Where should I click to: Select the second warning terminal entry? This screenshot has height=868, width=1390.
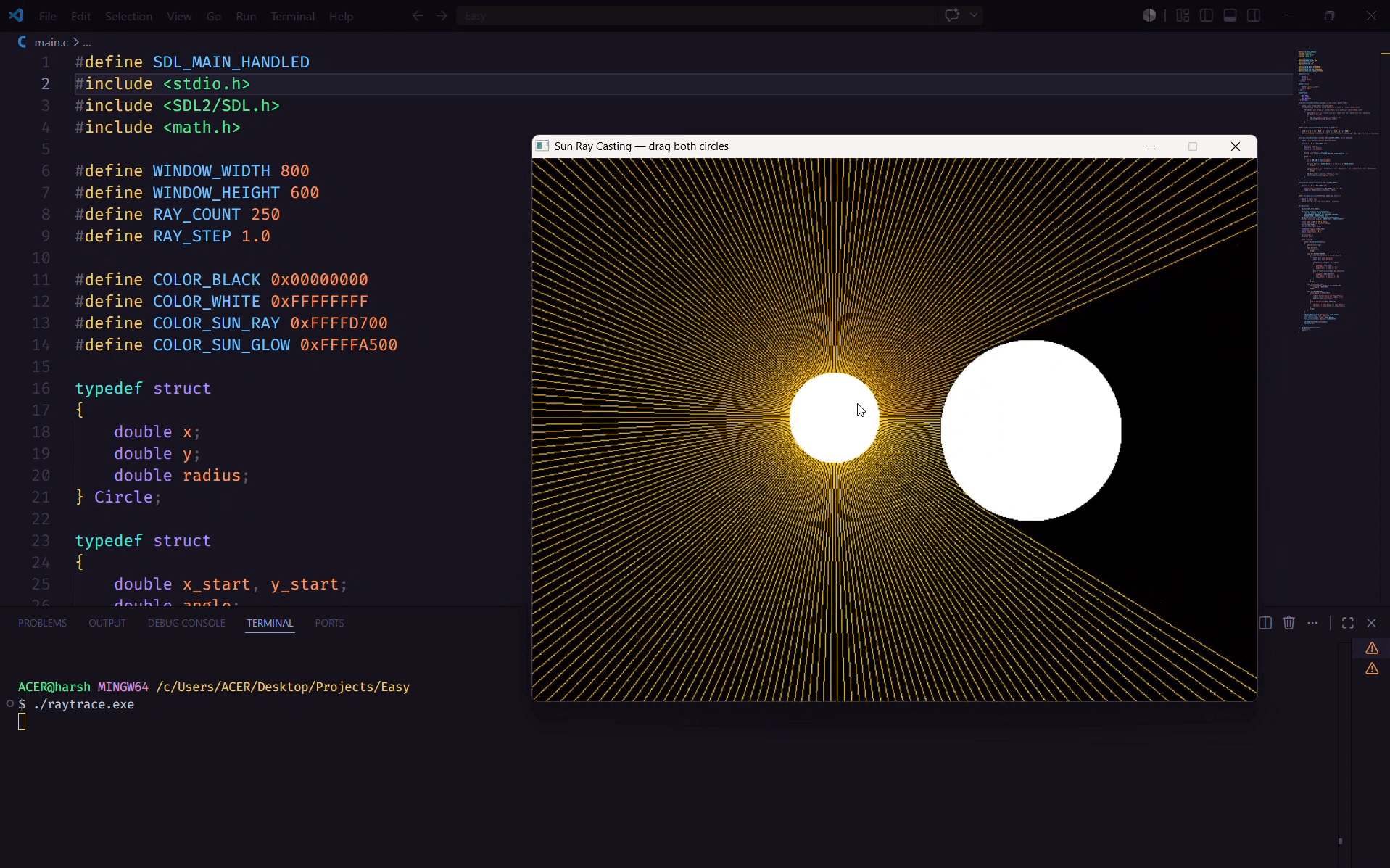1372,669
